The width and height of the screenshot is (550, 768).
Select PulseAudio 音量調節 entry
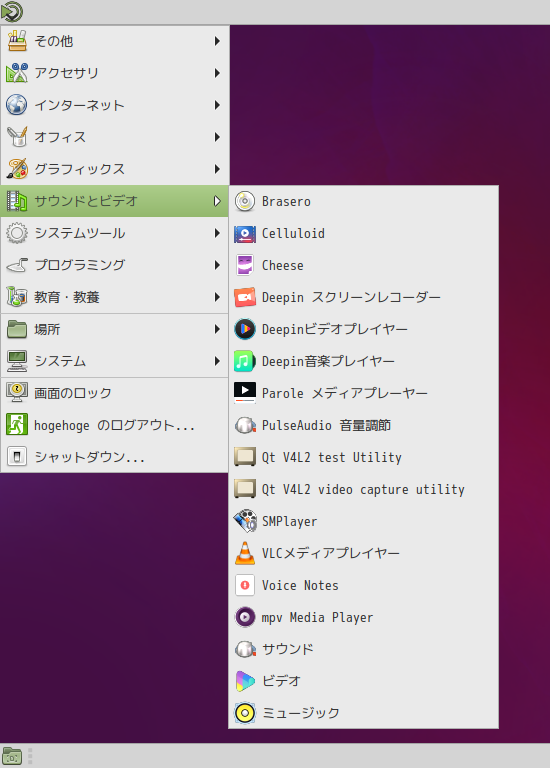363,425
